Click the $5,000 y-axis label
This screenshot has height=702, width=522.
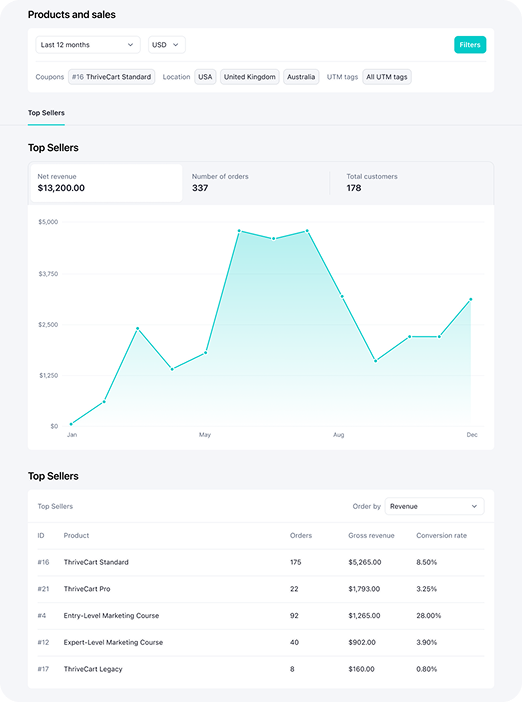point(48,222)
